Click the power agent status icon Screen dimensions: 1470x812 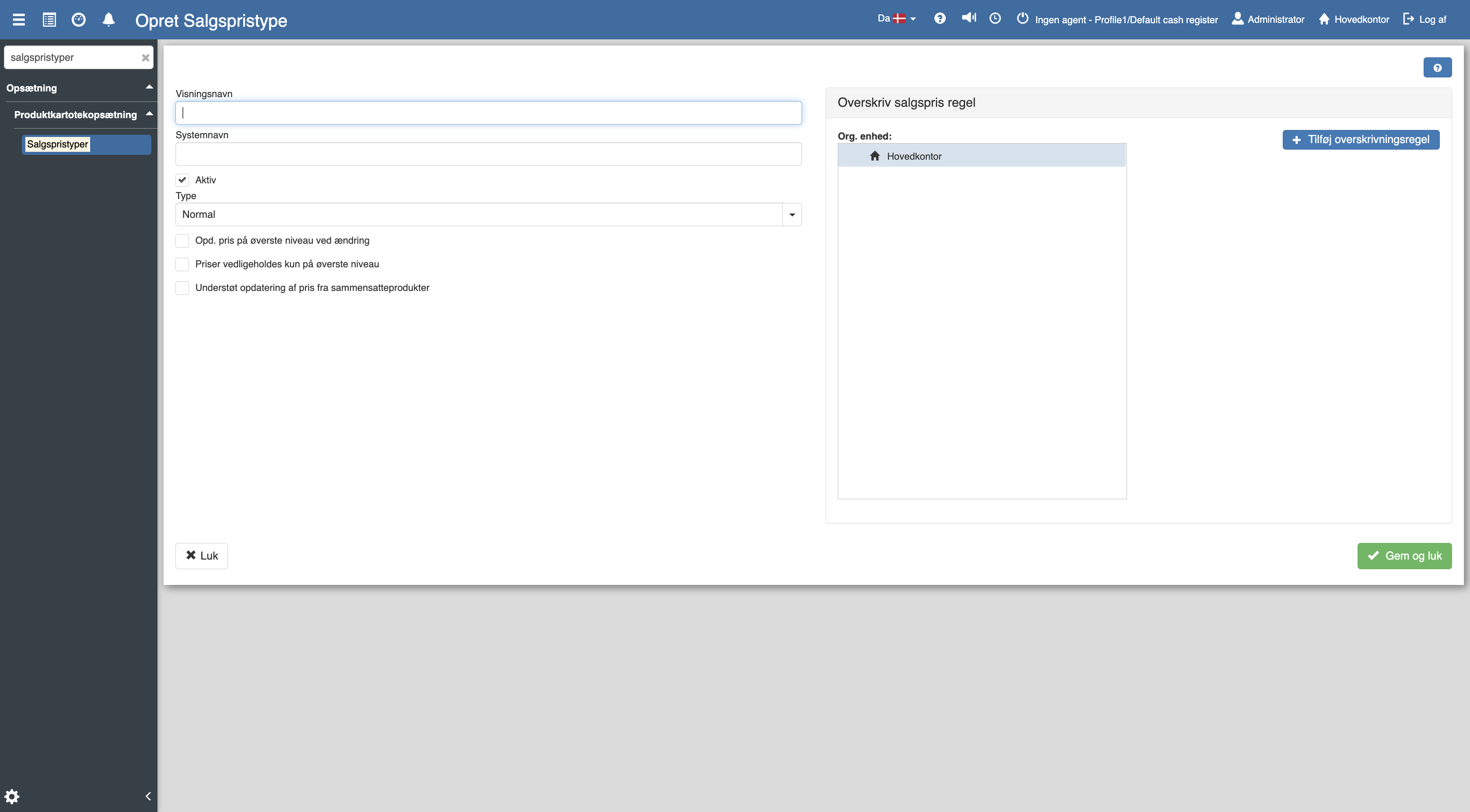pyautogui.click(x=1022, y=19)
